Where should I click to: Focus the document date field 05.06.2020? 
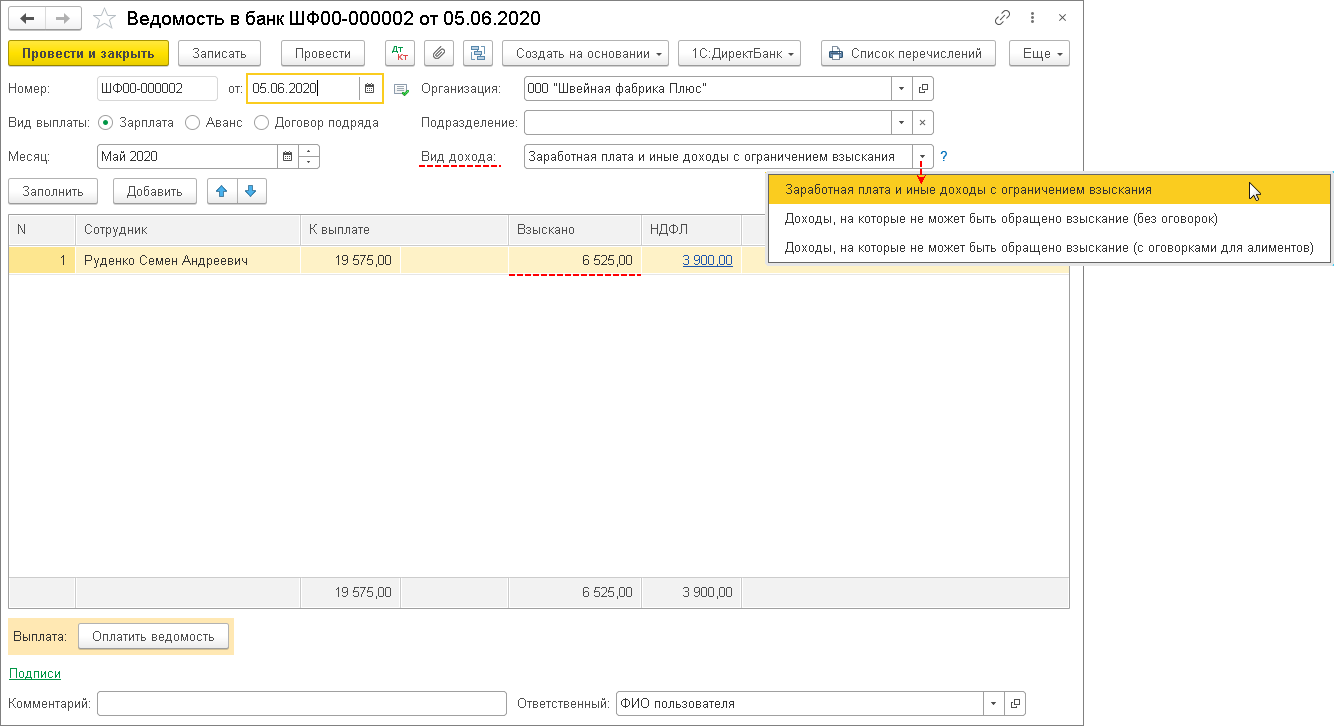[x=303, y=89]
